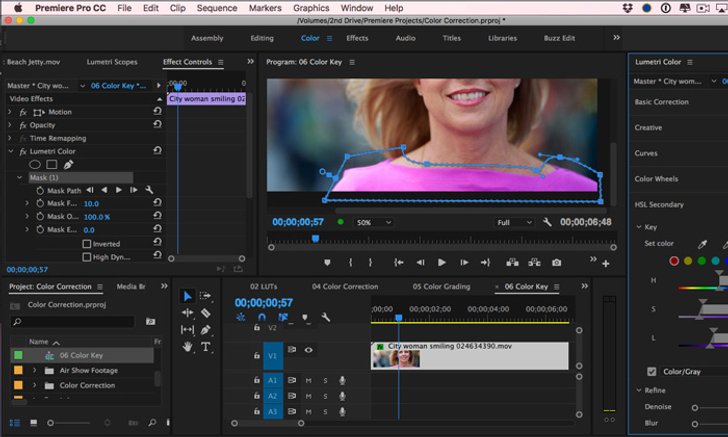728x437 pixels.
Task: Choose the Slip tool
Action: (x=188, y=330)
